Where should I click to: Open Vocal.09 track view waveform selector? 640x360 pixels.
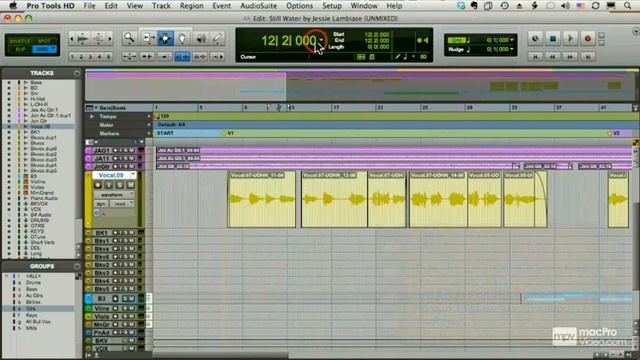(x=114, y=195)
